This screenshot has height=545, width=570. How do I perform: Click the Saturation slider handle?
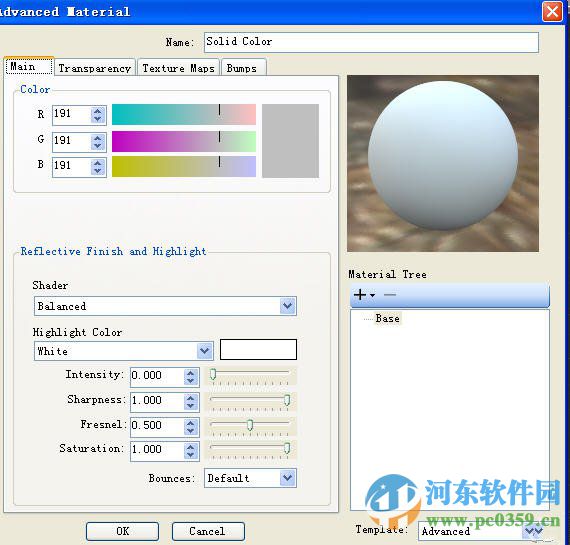pyautogui.click(x=287, y=448)
